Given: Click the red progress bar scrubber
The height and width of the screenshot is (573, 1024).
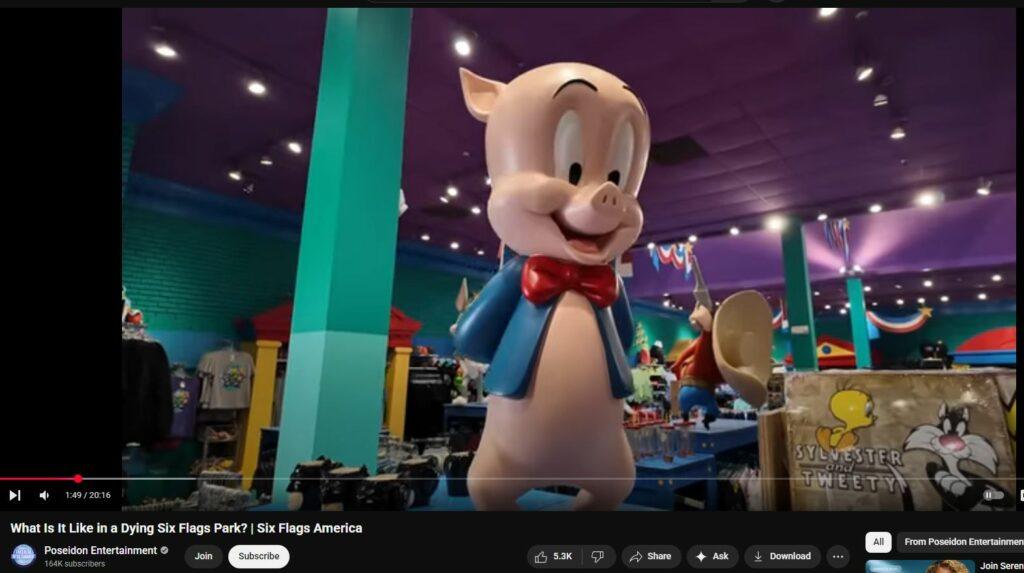Looking at the screenshot, I should pos(78,479).
